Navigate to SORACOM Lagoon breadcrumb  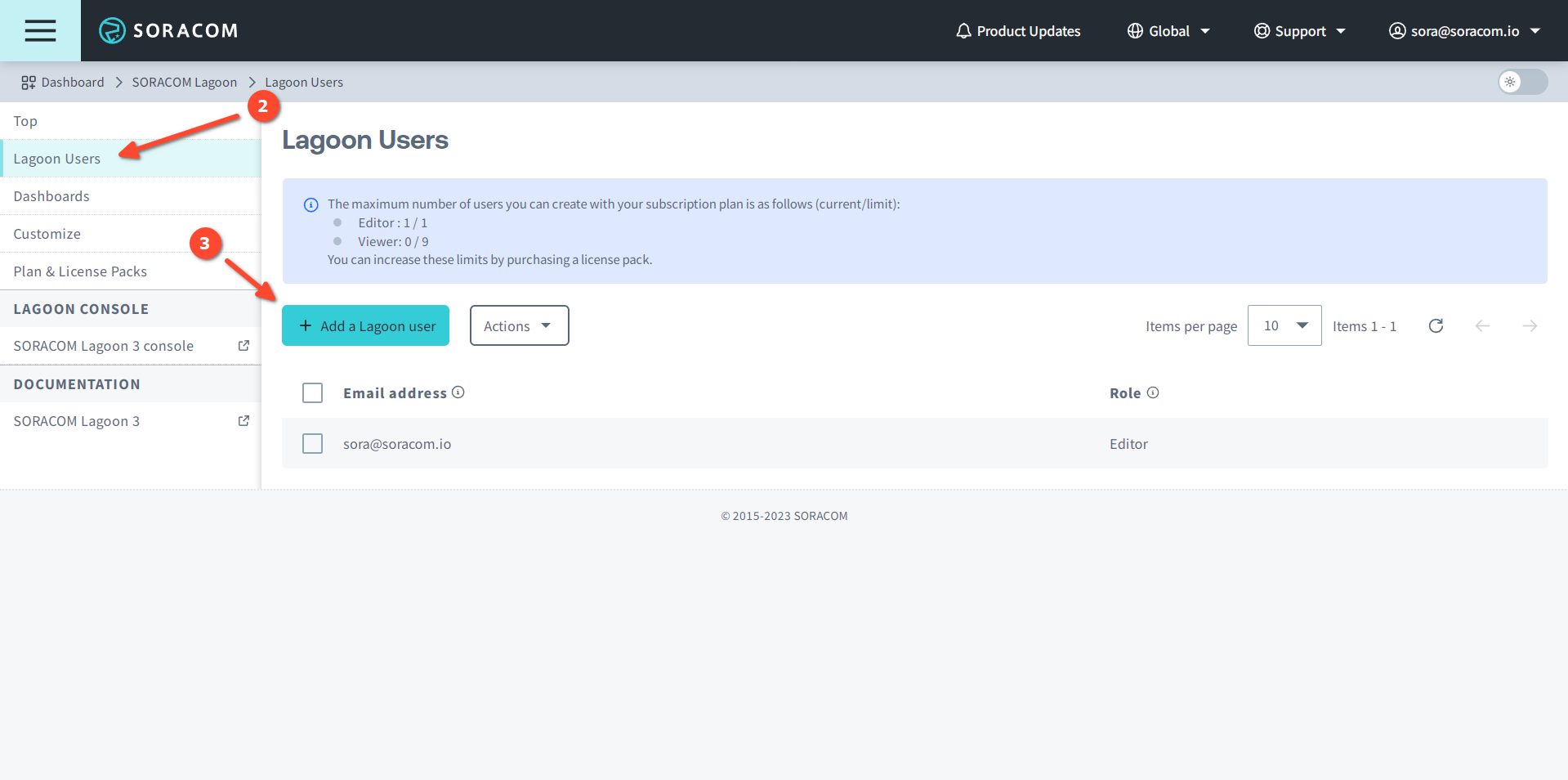184,83
